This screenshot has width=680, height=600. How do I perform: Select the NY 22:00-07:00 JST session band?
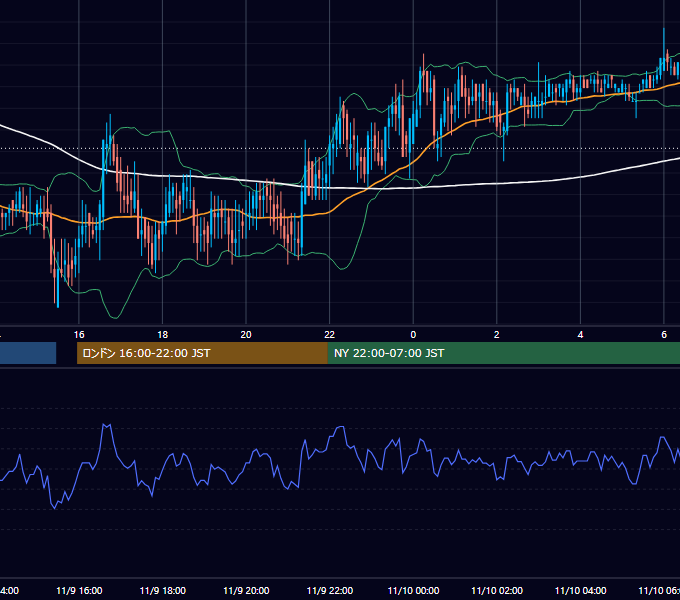[503, 353]
